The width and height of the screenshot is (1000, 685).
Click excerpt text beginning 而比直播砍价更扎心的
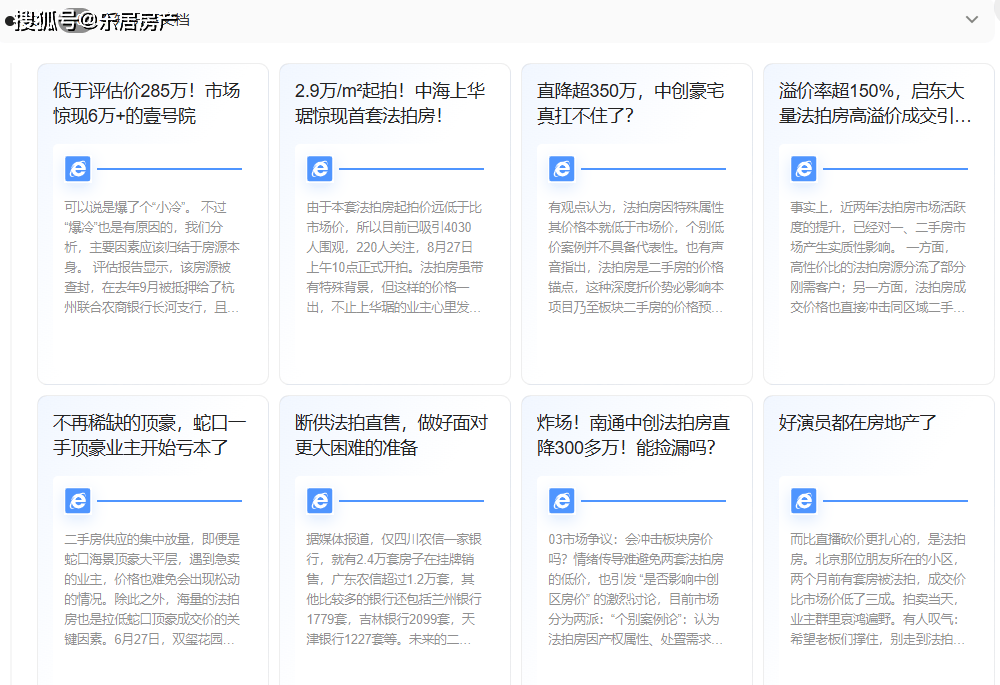[x=878, y=588]
